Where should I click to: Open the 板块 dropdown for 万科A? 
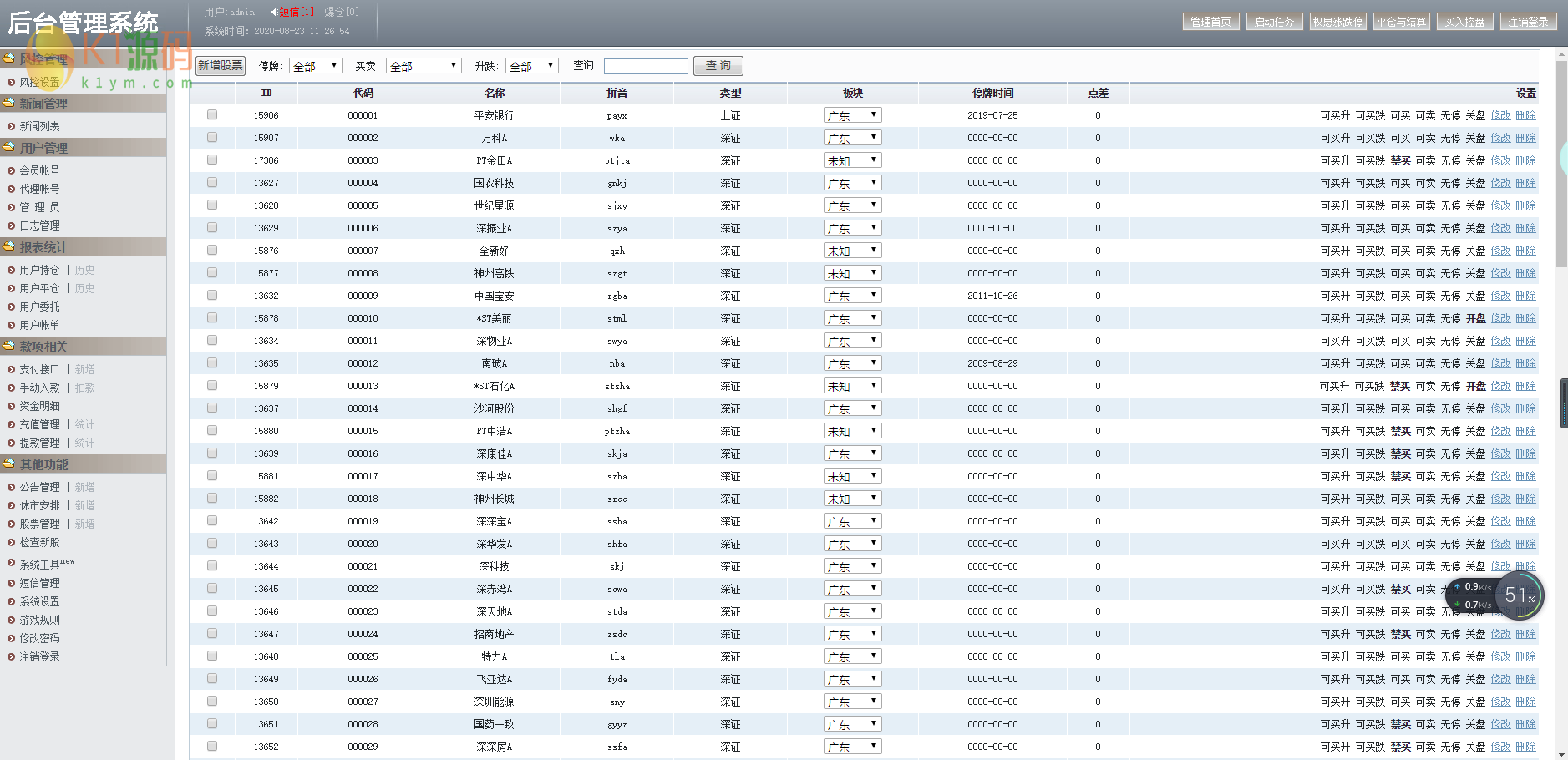[852, 138]
